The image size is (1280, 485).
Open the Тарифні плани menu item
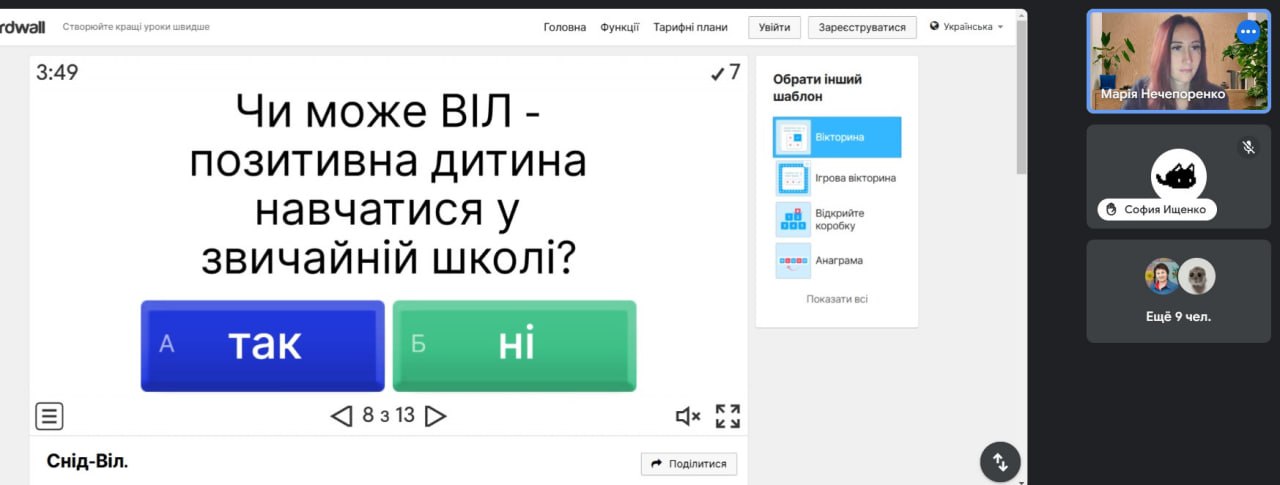(690, 27)
